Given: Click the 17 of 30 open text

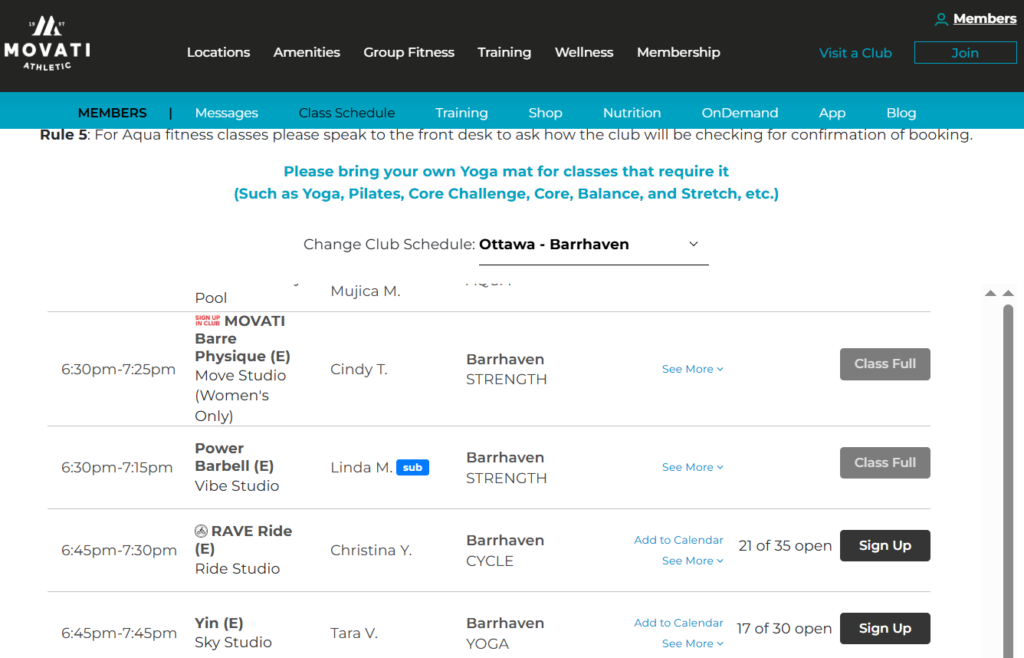Looking at the screenshot, I should (784, 629).
